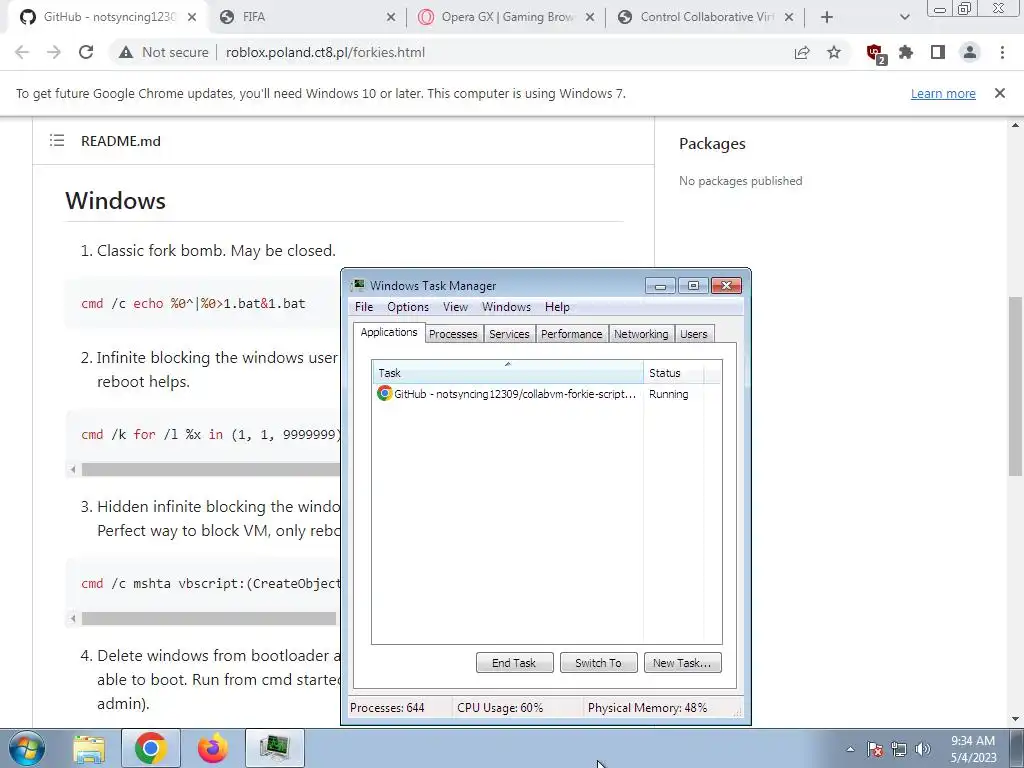1024x768 pixels.
Task: Switch to the Networking tab
Action: [x=641, y=334]
